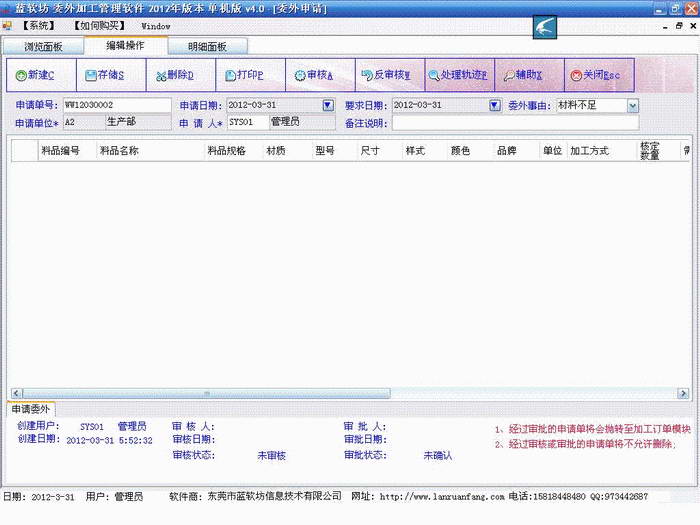
Task: Save with the 存储S toolbar button
Action: [111, 75]
